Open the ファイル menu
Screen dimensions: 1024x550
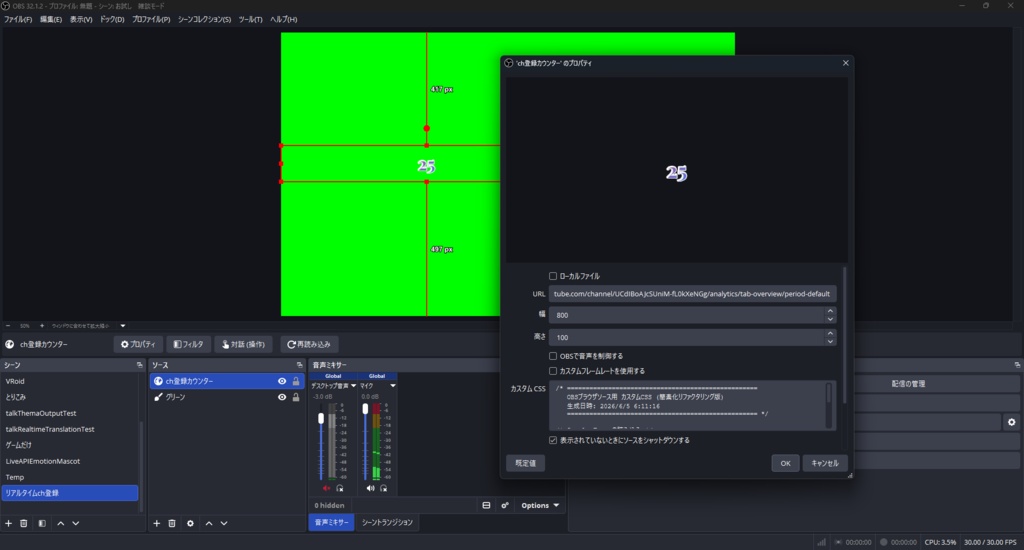18,20
